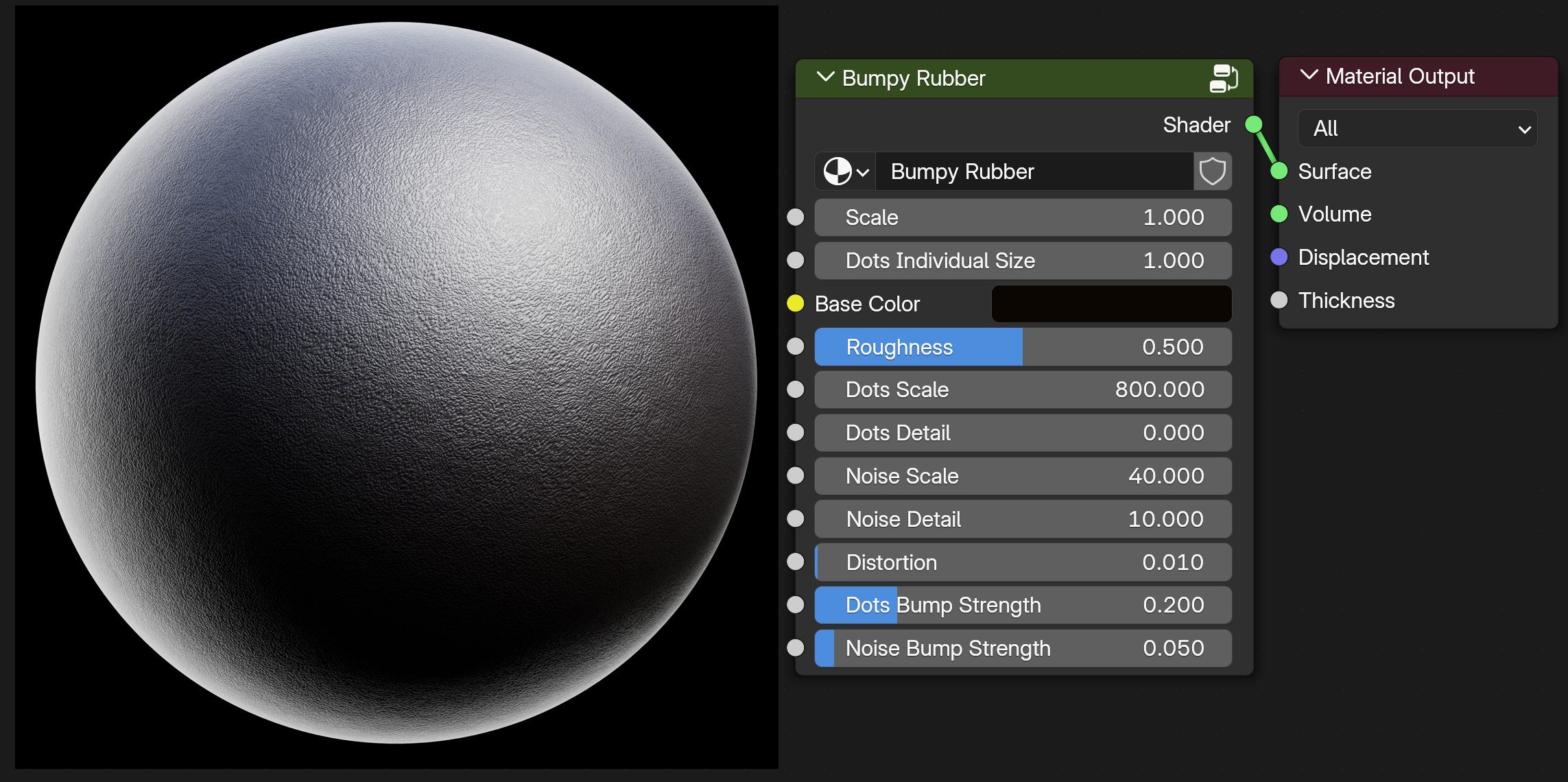
Task: Click the Scale input socket dot
Action: tap(795, 217)
